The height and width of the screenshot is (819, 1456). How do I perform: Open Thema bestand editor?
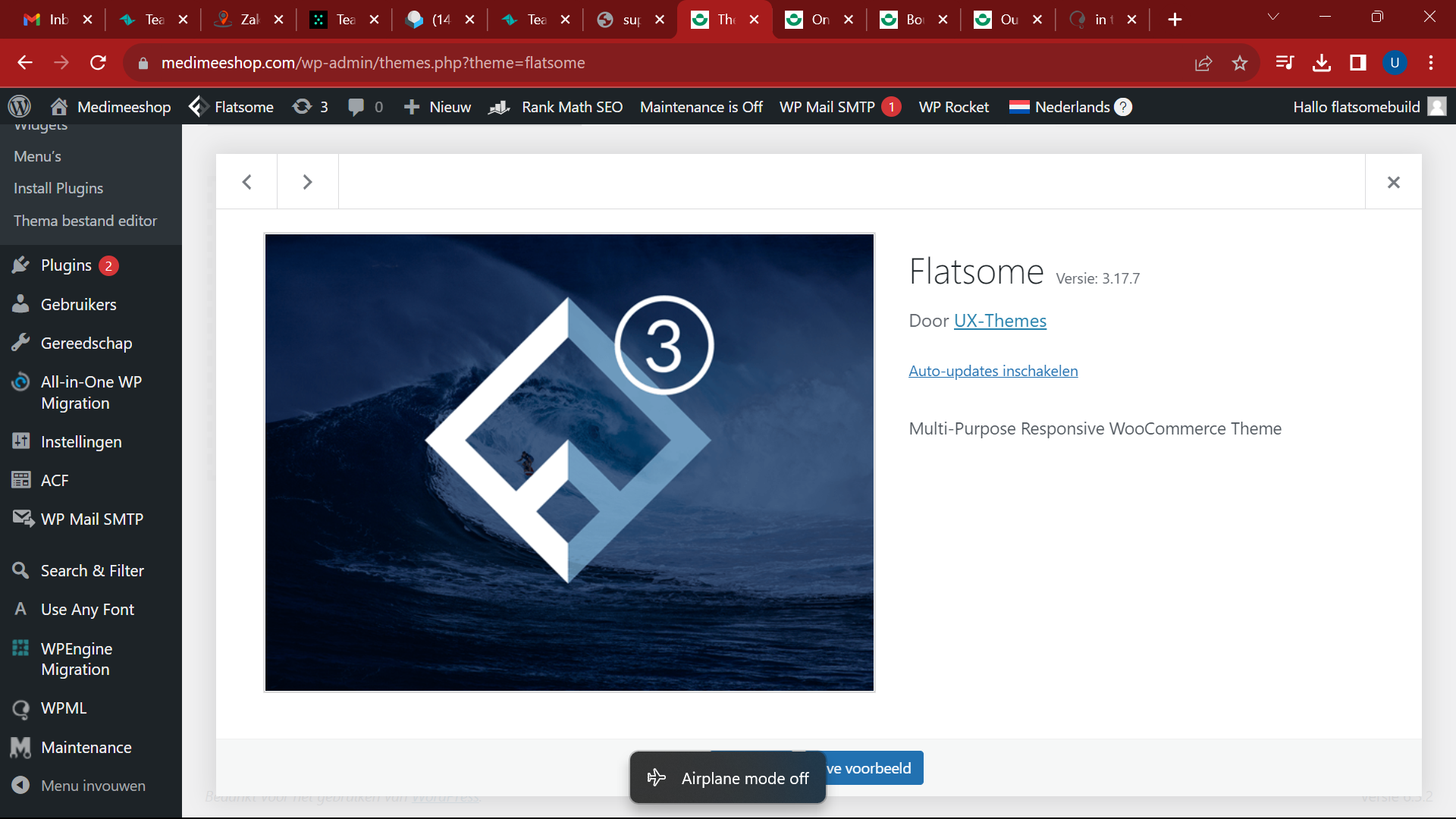pos(85,221)
